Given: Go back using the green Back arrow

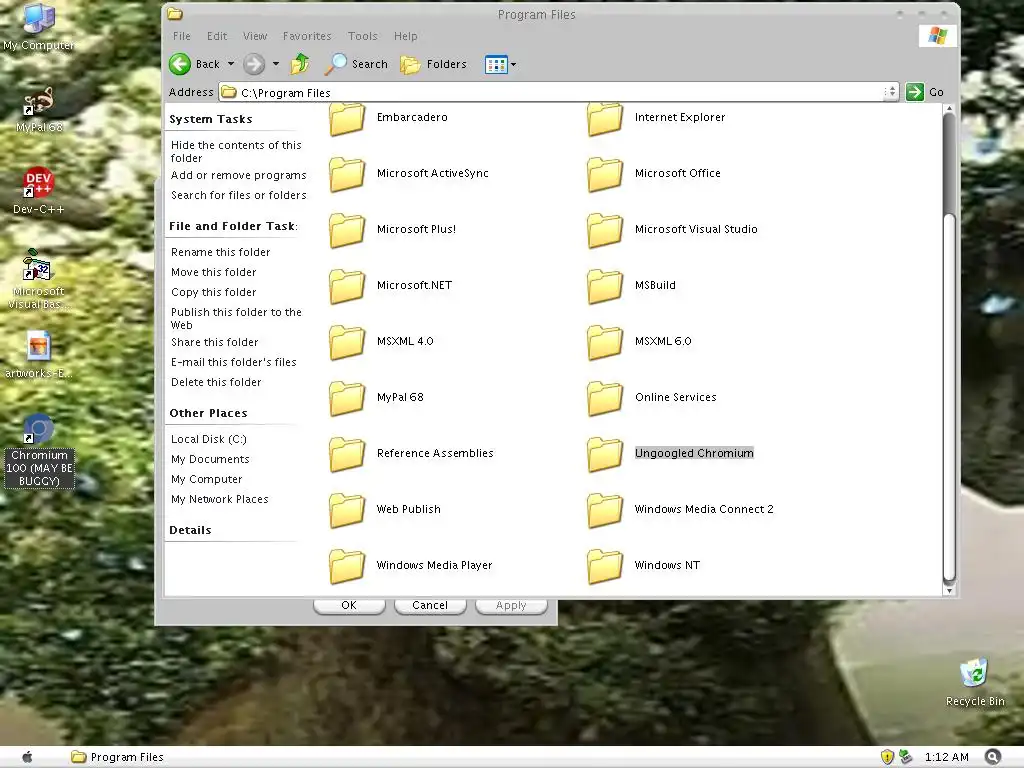Looking at the screenshot, I should pos(180,64).
